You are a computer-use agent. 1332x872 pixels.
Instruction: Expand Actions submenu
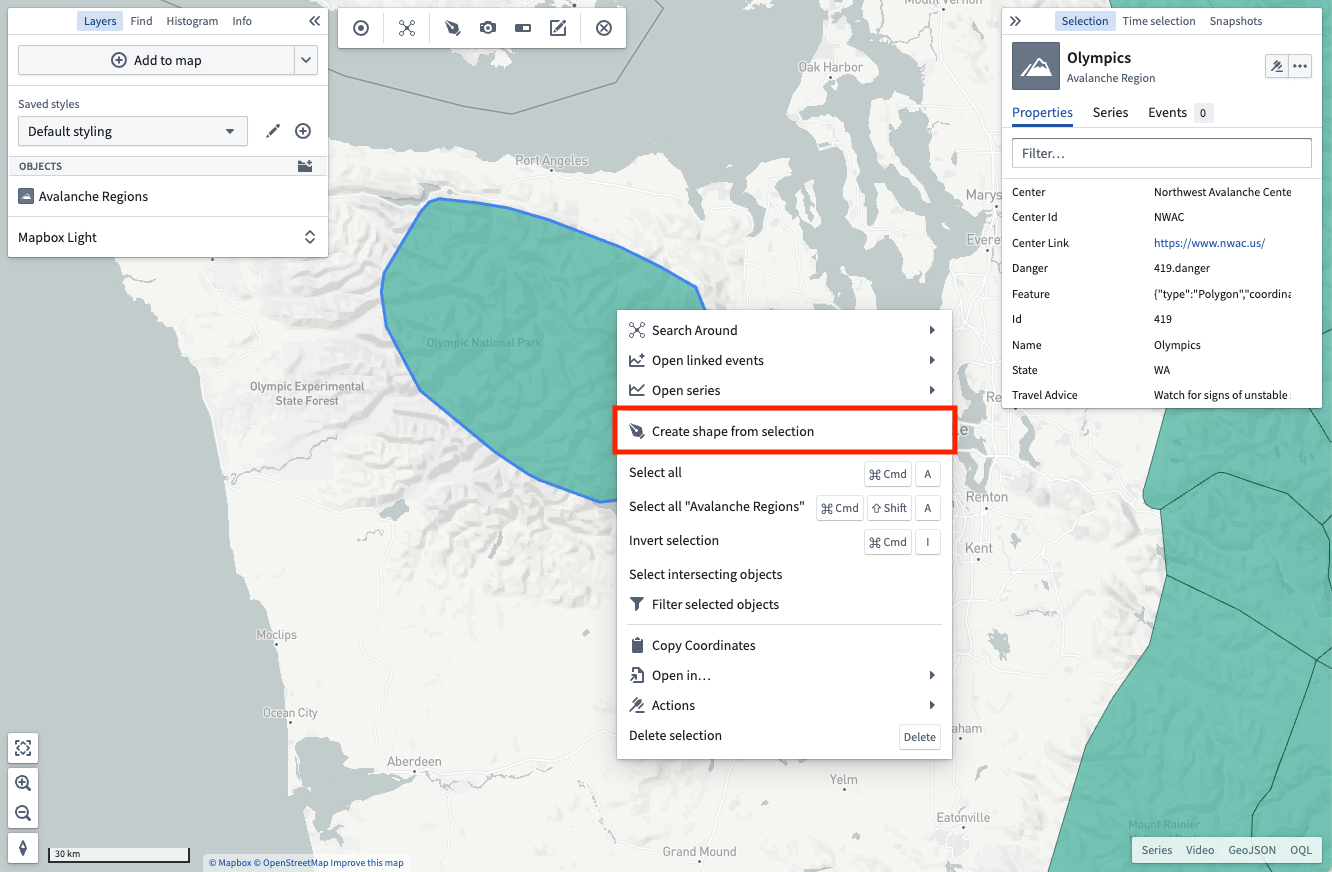(x=784, y=705)
